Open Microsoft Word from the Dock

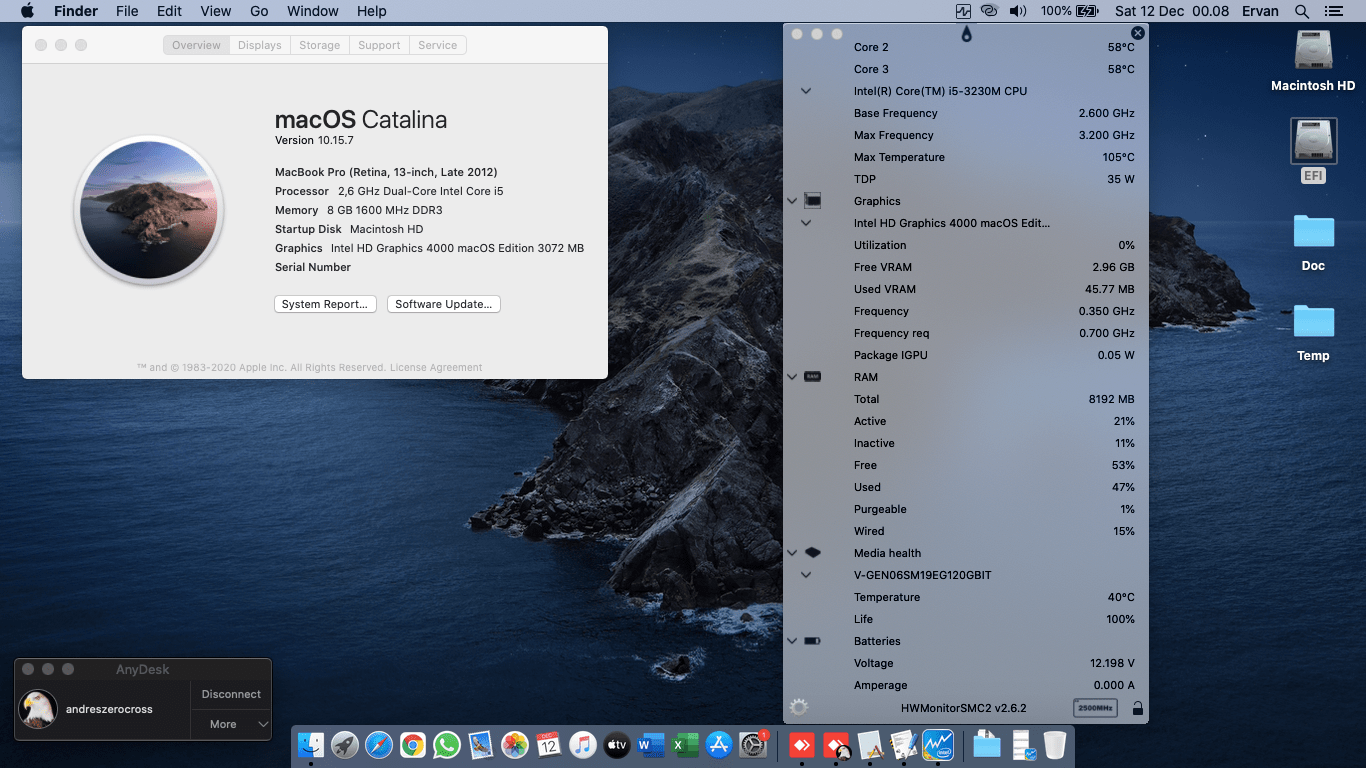[651, 745]
